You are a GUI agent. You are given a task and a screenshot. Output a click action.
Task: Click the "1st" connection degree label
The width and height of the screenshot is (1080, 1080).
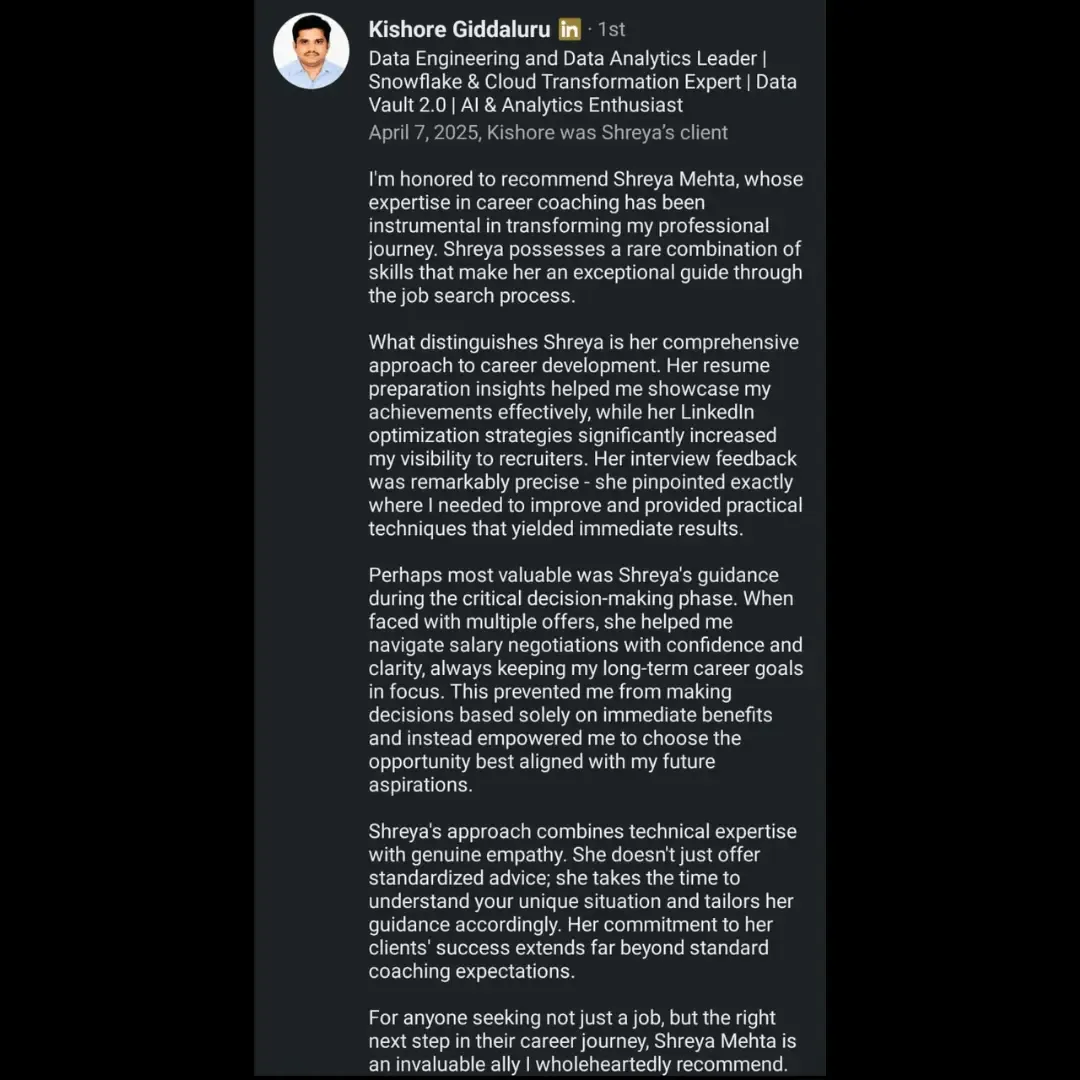611,30
